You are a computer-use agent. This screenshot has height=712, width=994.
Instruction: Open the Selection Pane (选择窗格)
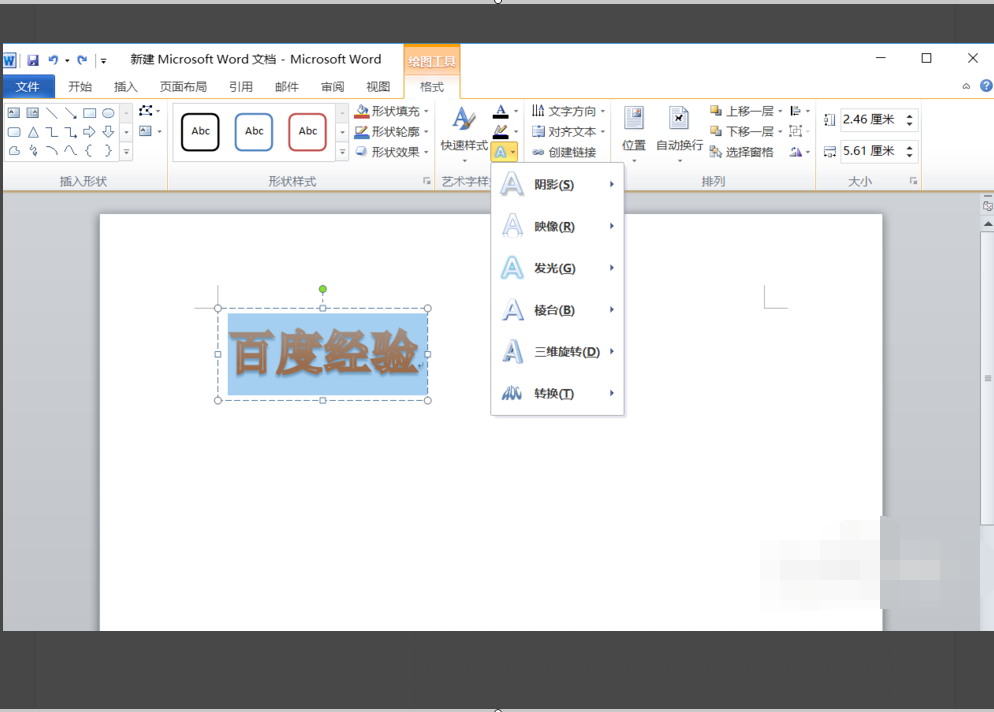click(742, 152)
